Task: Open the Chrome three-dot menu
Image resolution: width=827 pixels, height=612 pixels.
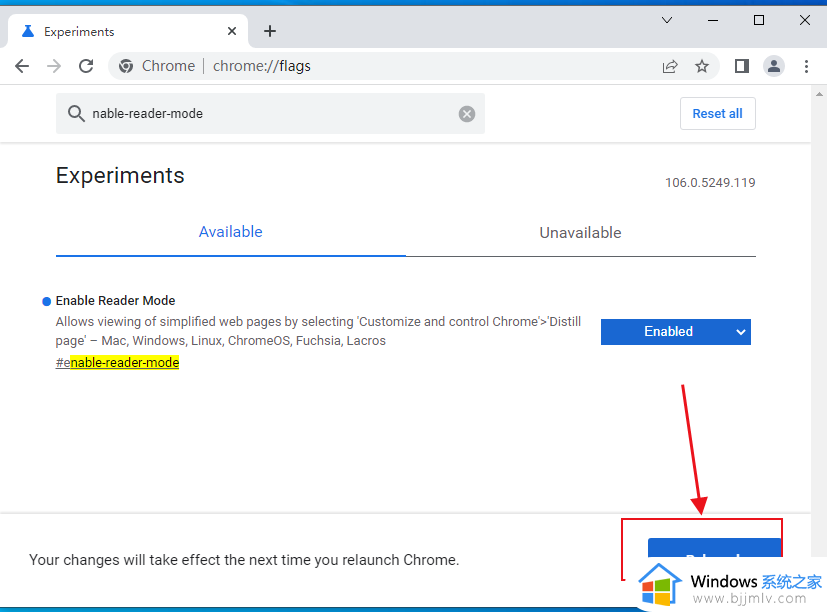Action: pyautogui.click(x=806, y=66)
